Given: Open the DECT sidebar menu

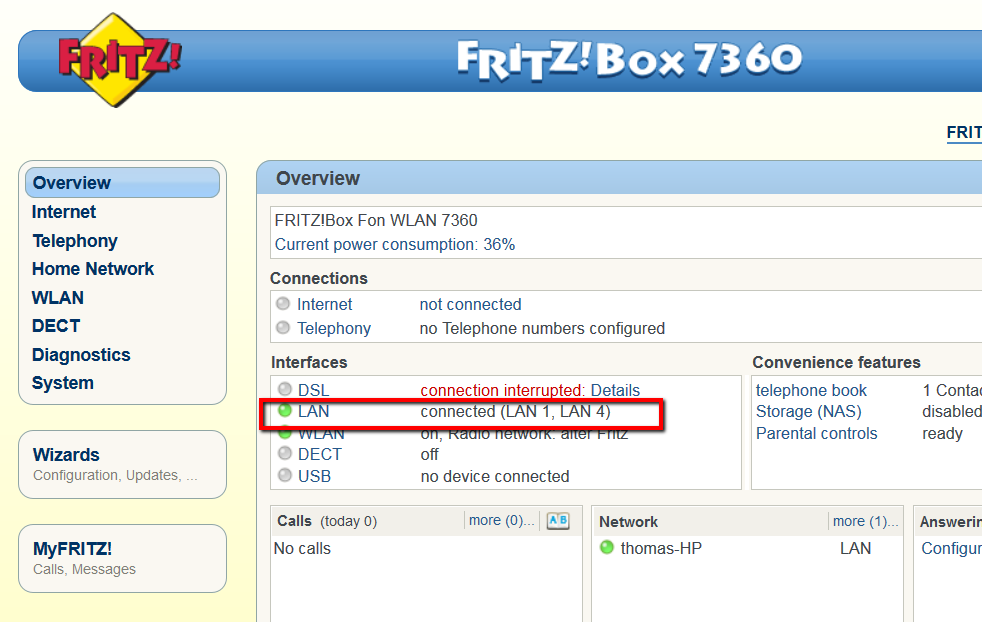Looking at the screenshot, I should tap(56, 326).
